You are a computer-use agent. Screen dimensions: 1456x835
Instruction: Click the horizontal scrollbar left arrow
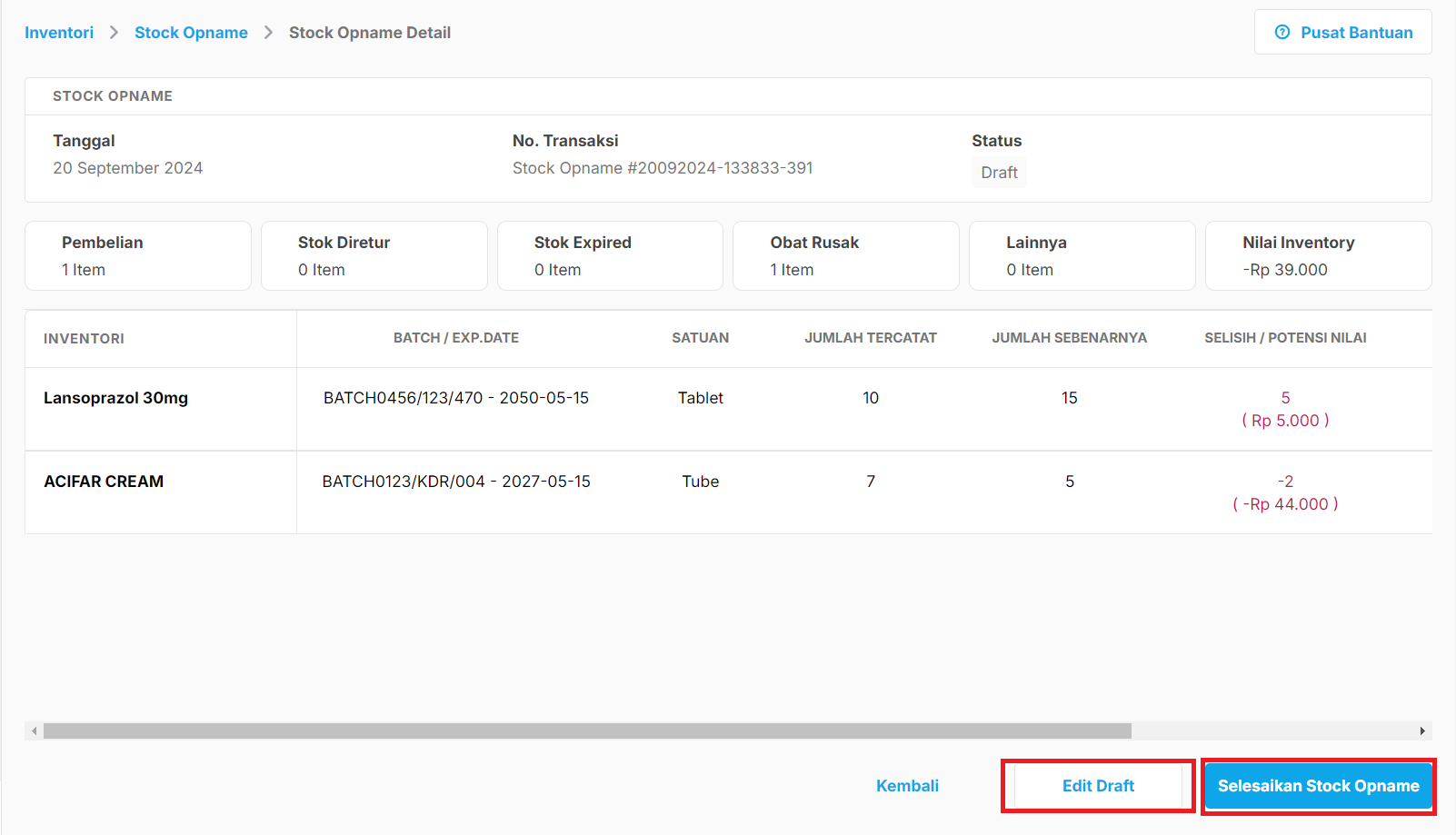tap(35, 731)
